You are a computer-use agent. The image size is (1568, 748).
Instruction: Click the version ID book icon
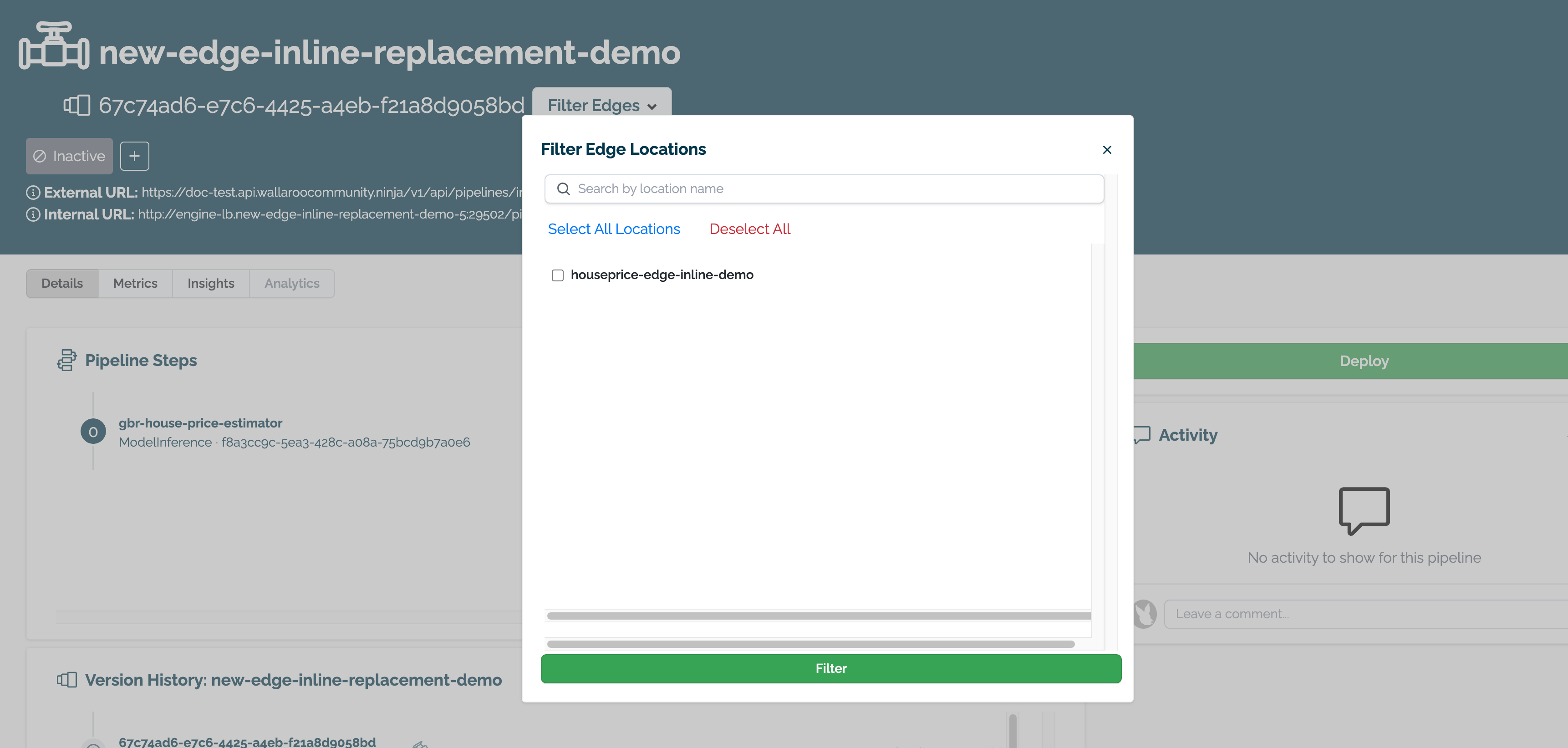77,105
